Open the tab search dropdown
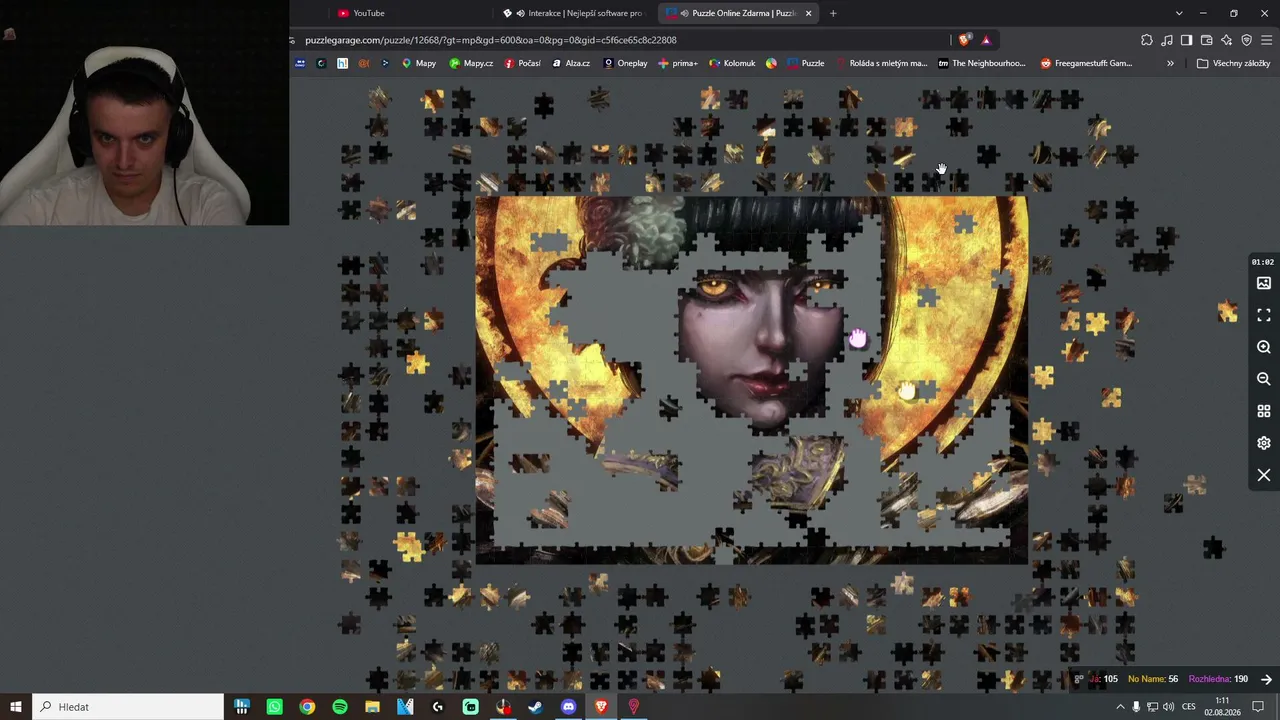The height and width of the screenshot is (720, 1280). tap(1179, 13)
